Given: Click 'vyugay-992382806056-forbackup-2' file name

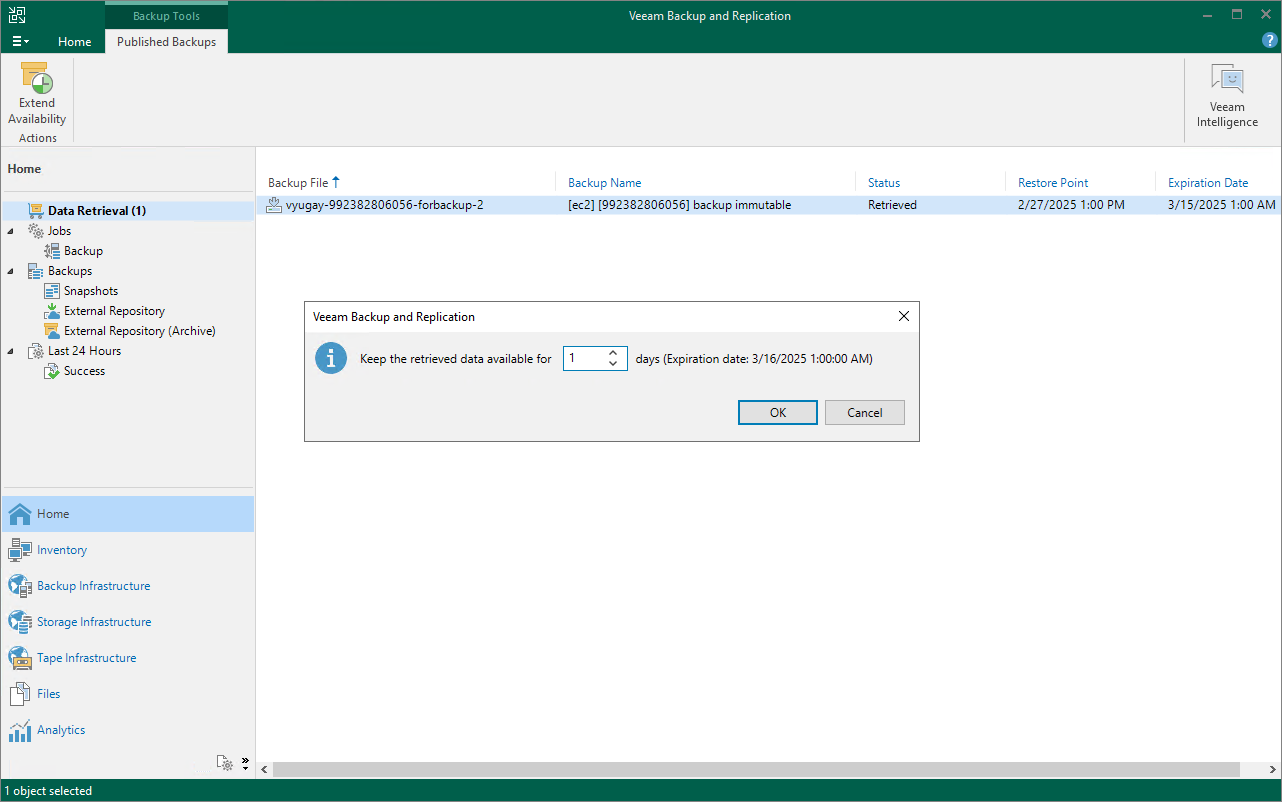Looking at the screenshot, I should [385, 205].
